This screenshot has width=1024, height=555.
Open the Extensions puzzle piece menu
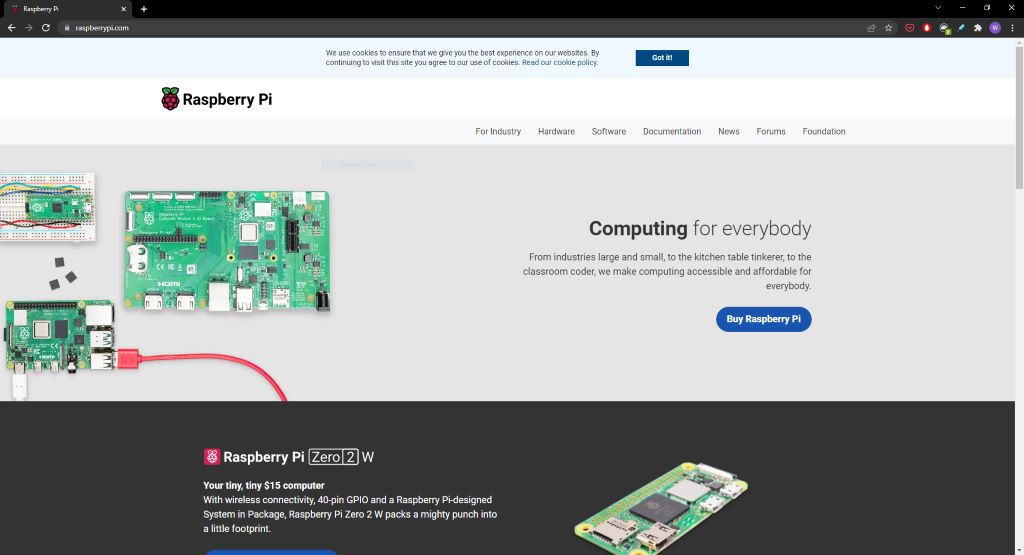(x=978, y=28)
